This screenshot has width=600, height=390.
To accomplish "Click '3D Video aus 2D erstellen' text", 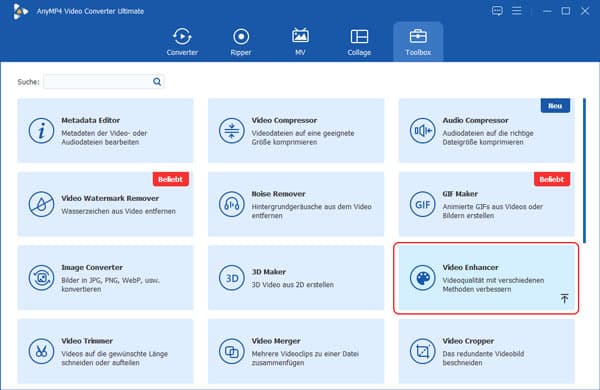I will point(292,285).
